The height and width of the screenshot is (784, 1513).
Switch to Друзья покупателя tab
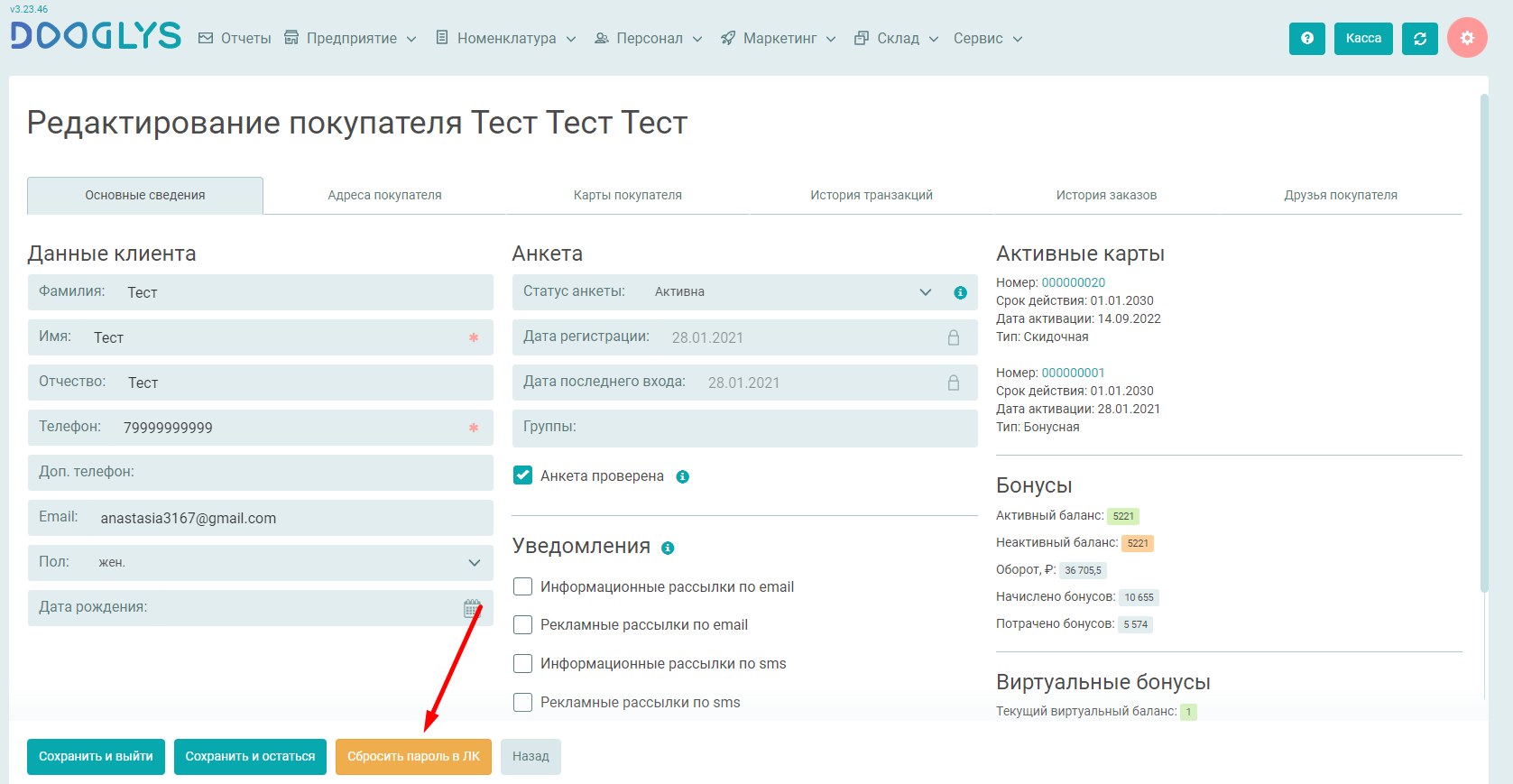[1341, 195]
